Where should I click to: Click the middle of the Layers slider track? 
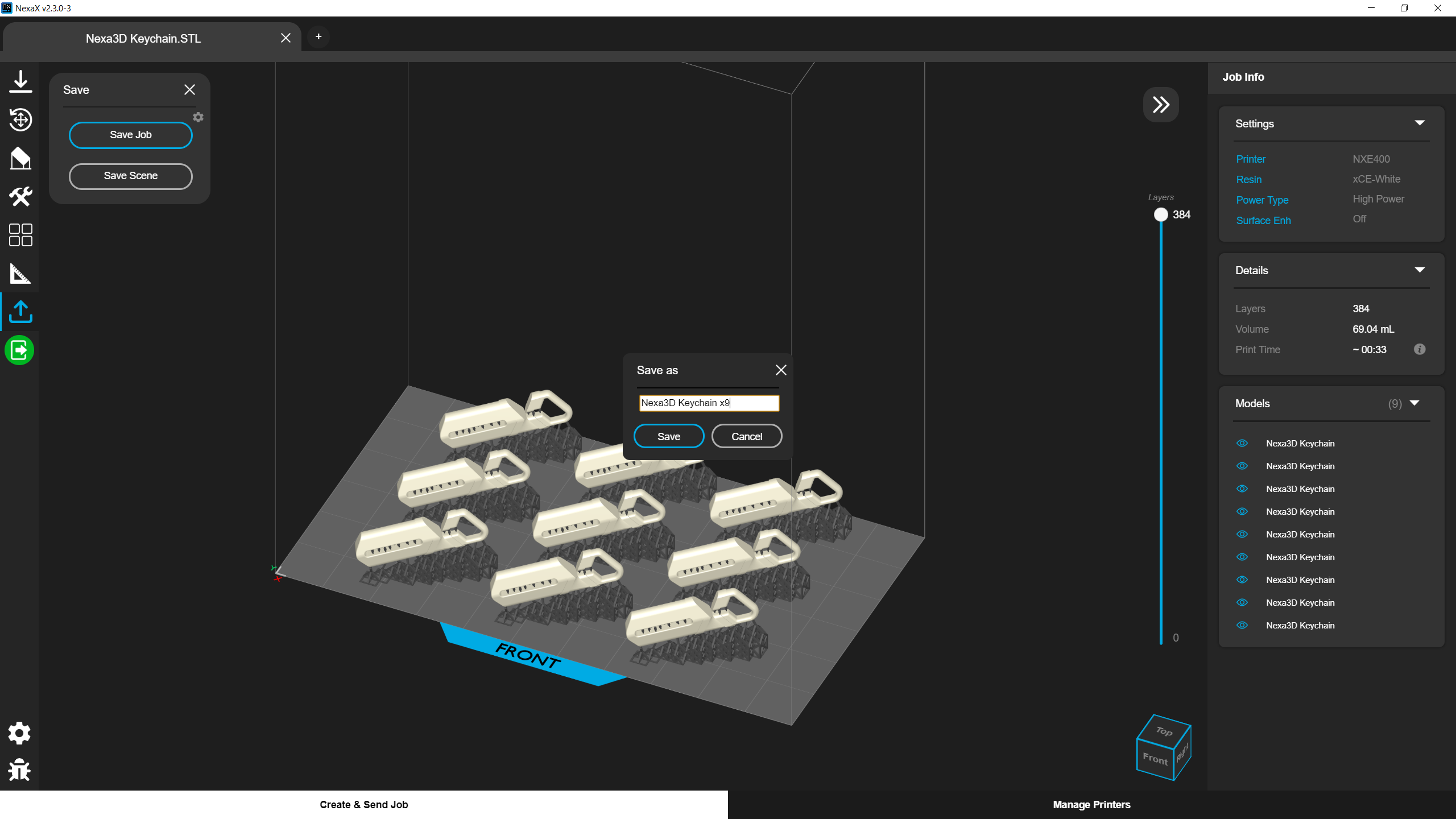[x=1161, y=429]
